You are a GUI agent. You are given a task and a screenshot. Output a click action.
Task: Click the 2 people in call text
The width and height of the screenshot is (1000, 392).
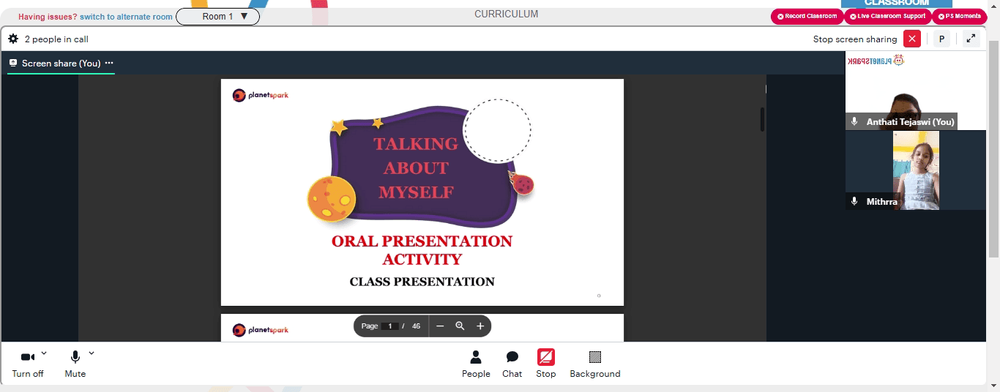(57, 39)
